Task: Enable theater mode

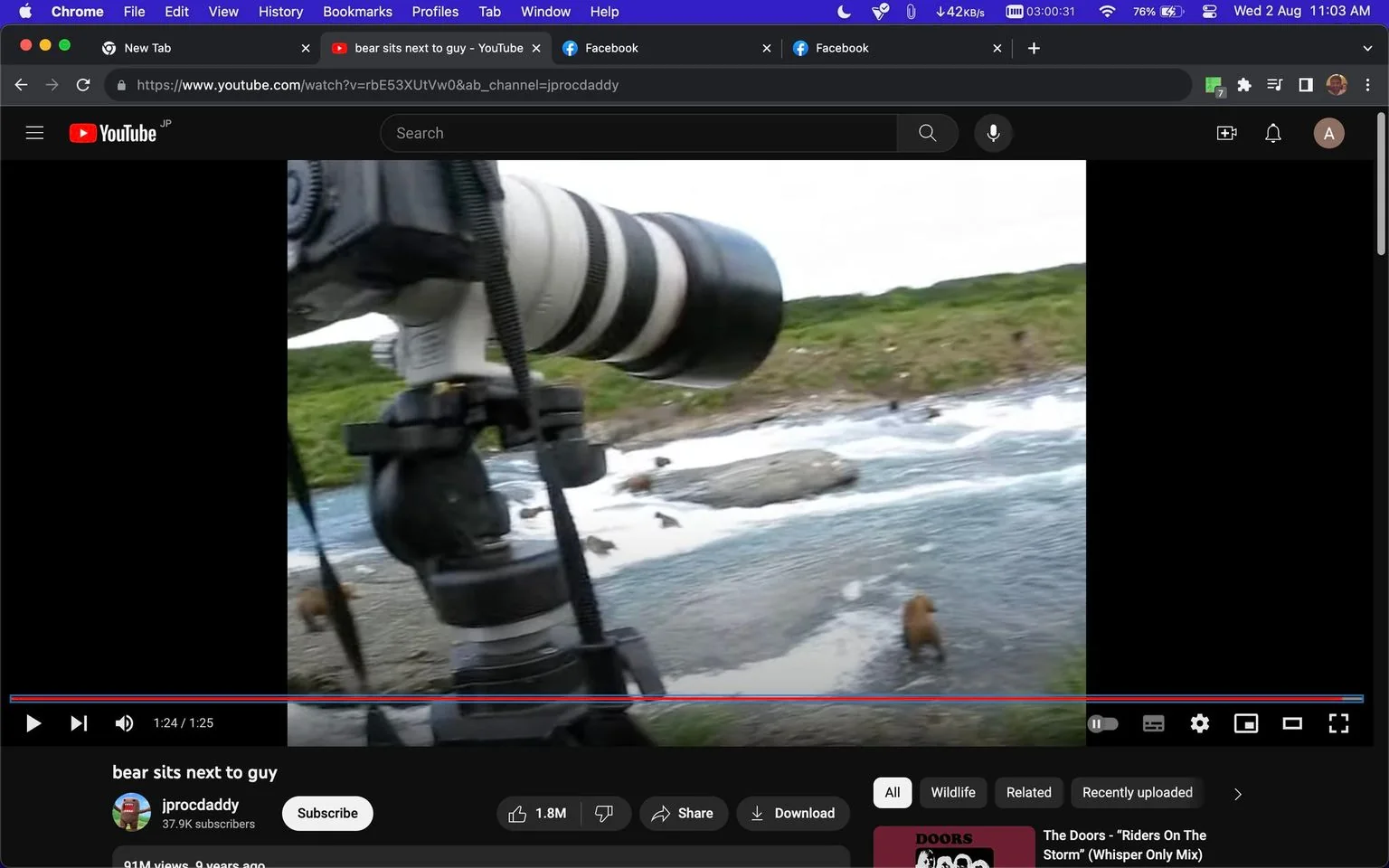Action: point(1292,723)
